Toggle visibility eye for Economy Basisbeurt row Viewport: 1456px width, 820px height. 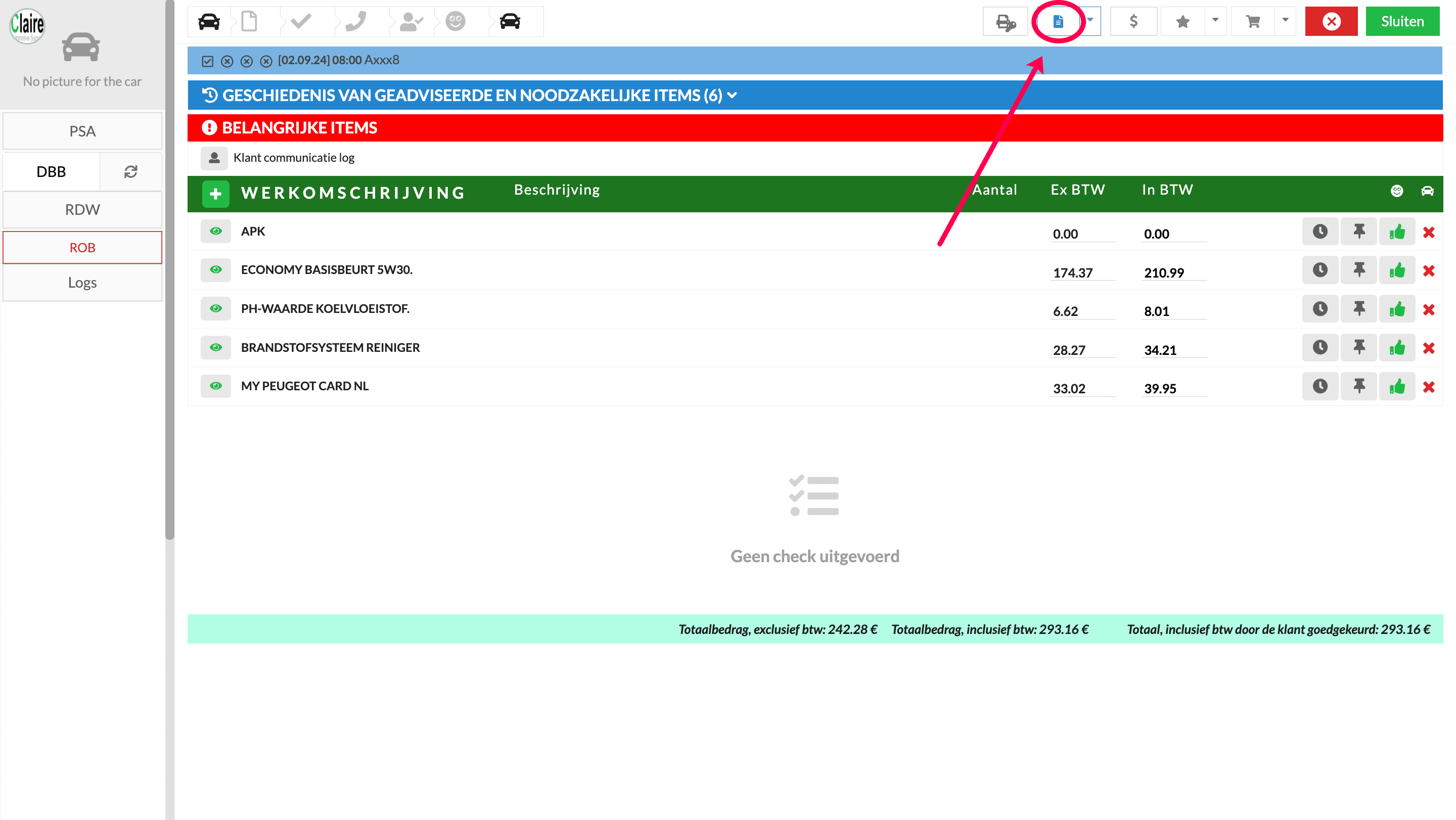click(215, 269)
